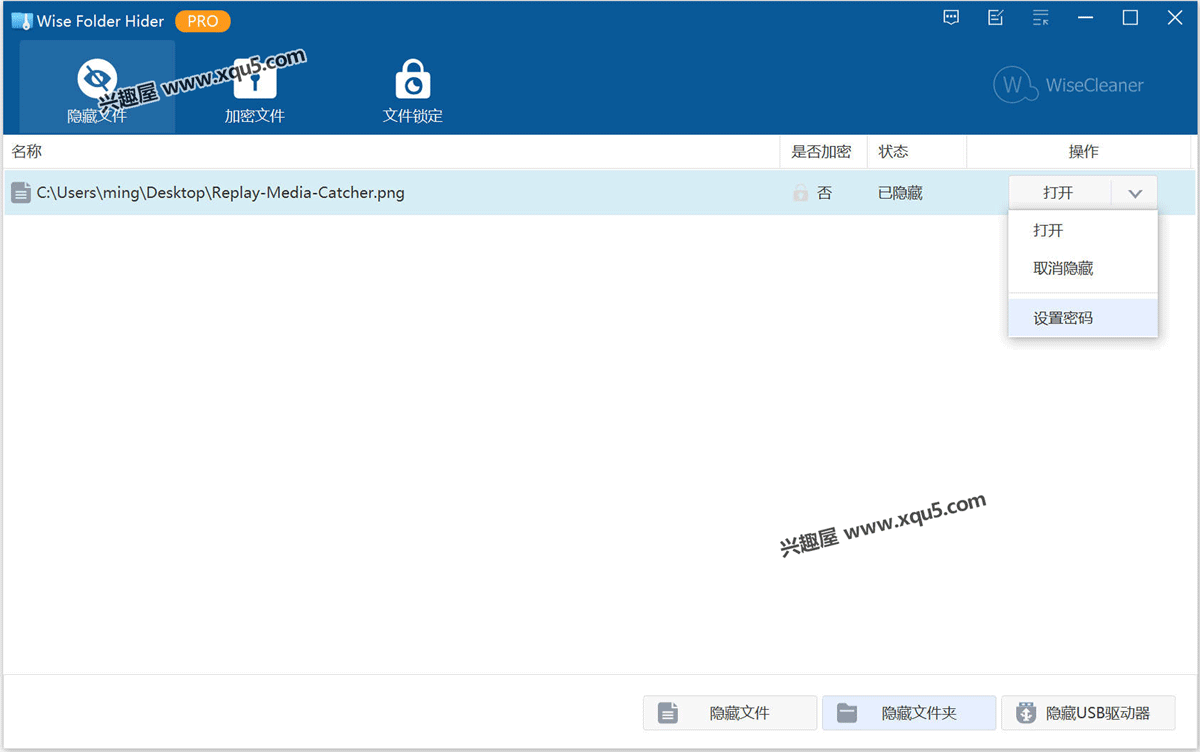This screenshot has height=752, width=1200.
Task: Open the feedback chat icon in title bar
Action: [951, 18]
